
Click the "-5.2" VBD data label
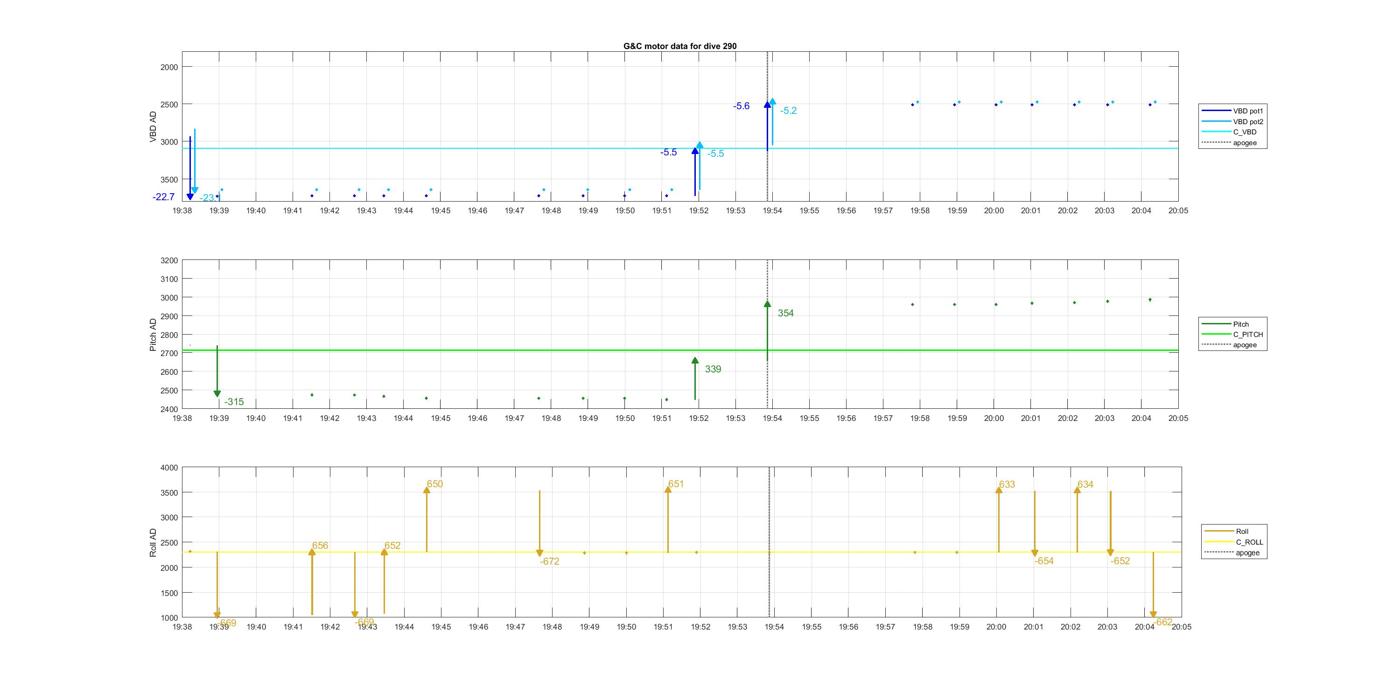tap(789, 111)
